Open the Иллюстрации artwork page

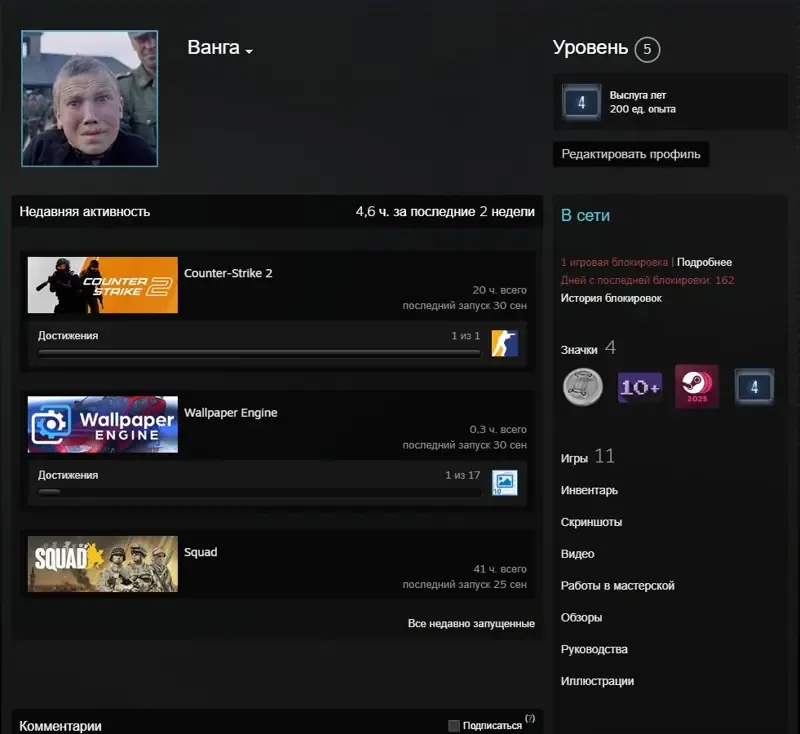[597, 681]
